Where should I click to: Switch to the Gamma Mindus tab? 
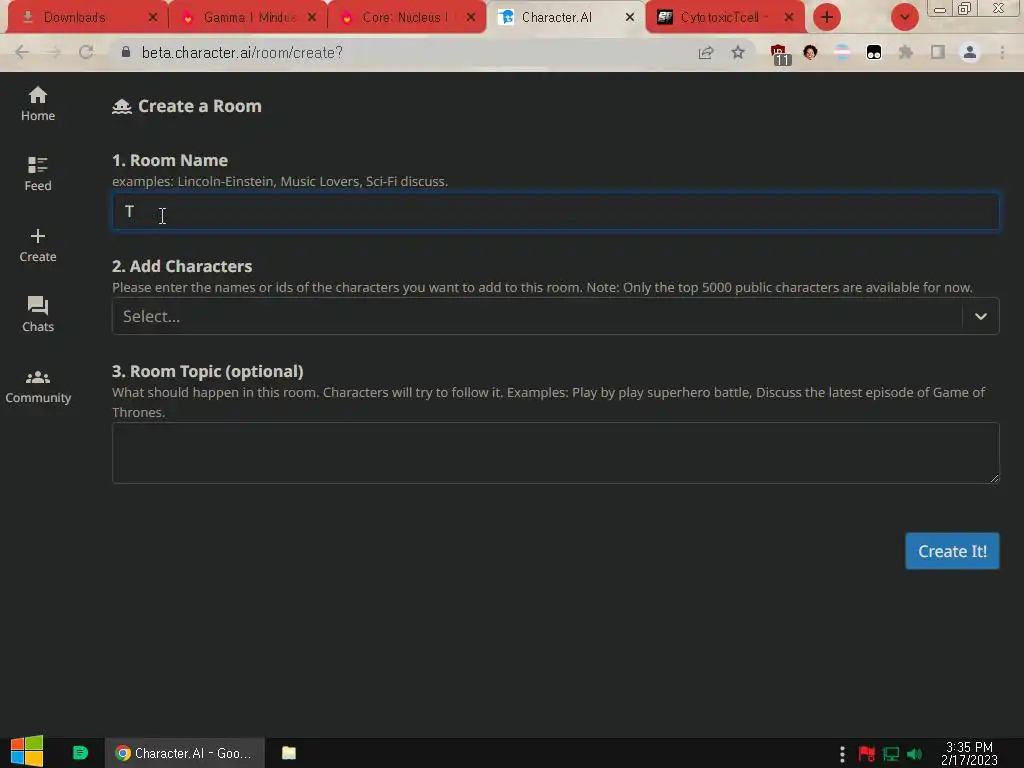[248, 17]
